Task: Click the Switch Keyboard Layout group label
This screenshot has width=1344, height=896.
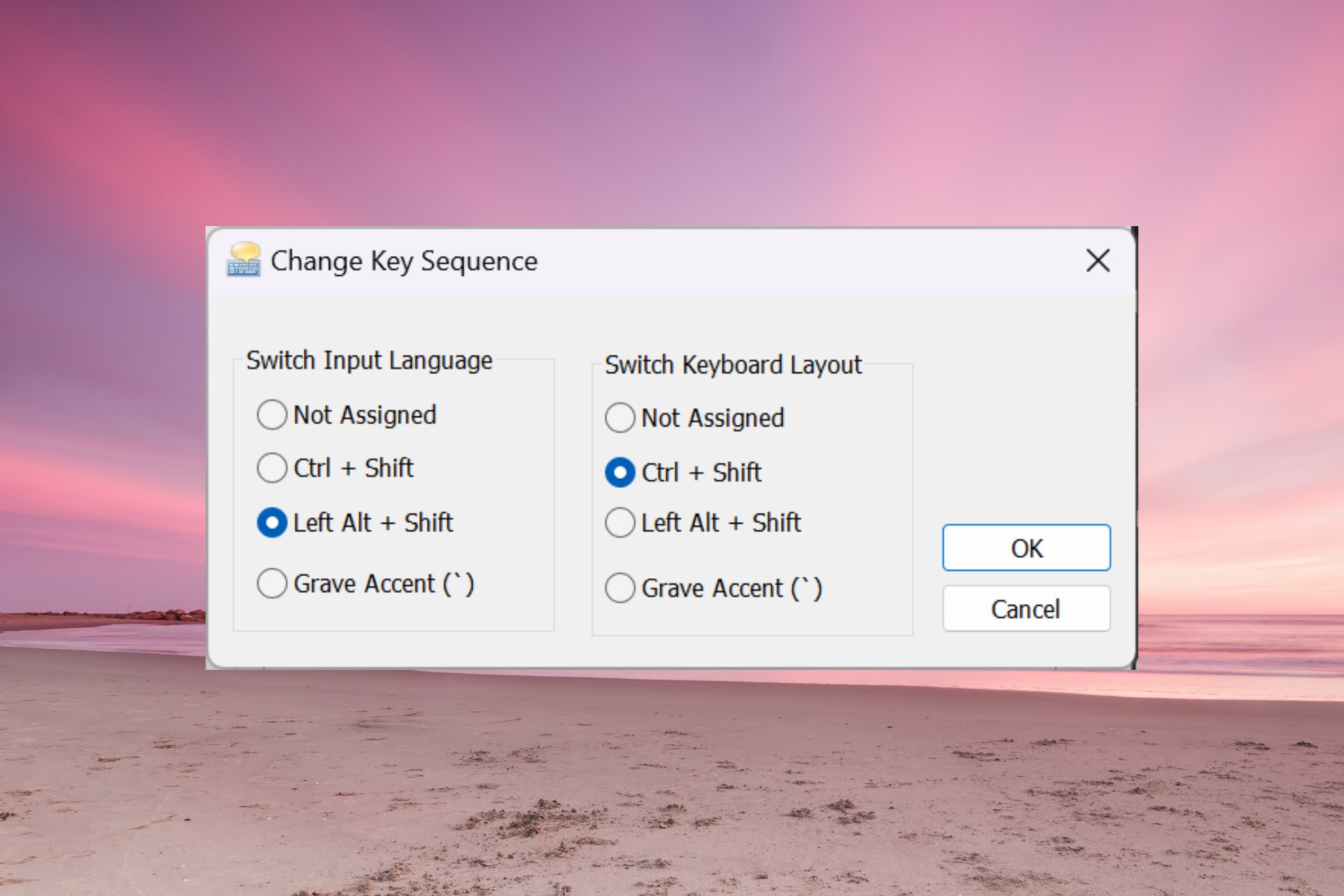Action: [x=732, y=365]
